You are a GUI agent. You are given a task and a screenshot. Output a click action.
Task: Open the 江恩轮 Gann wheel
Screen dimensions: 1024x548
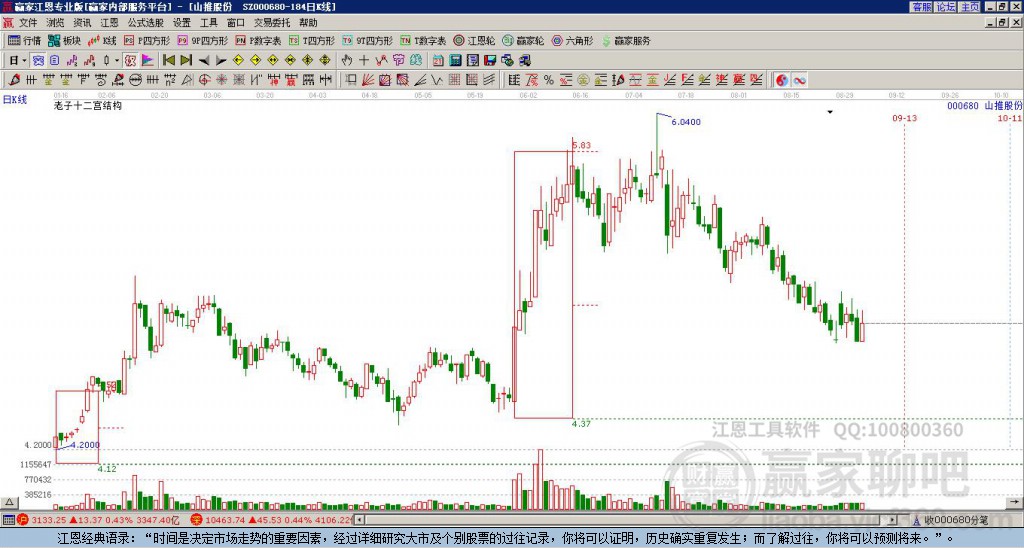click(x=474, y=40)
